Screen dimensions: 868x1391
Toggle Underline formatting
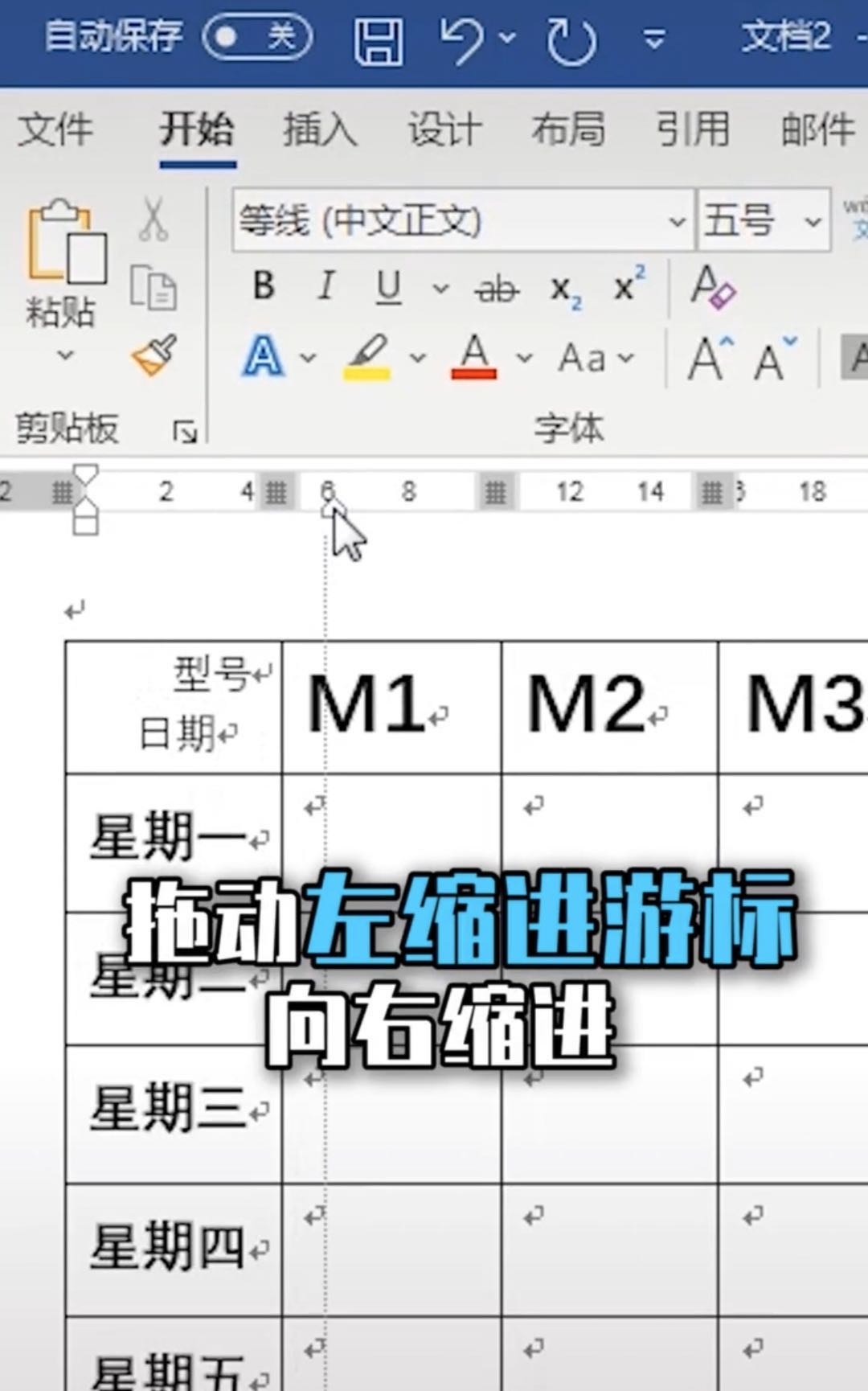pyautogui.click(x=389, y=288)
